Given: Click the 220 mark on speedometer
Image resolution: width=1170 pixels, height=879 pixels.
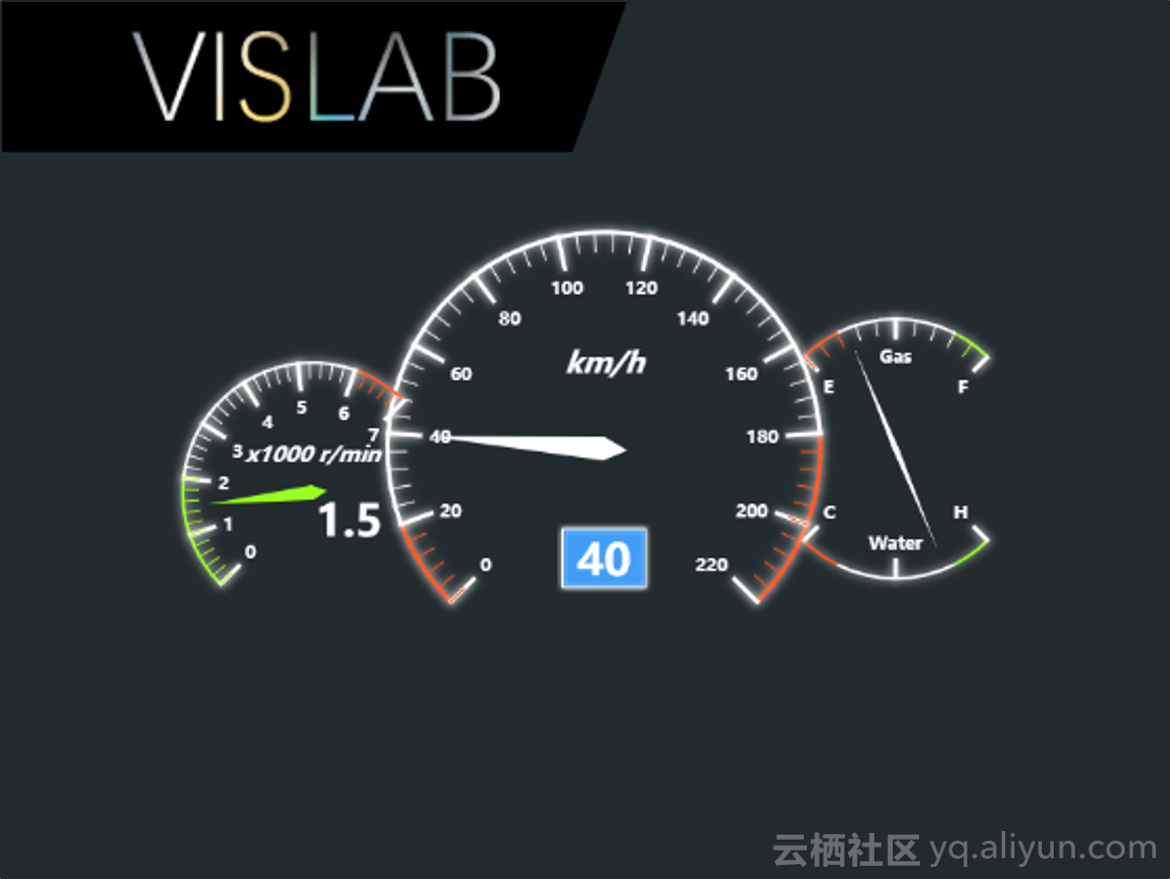Looking at the screenshot, I should [711, 565].
